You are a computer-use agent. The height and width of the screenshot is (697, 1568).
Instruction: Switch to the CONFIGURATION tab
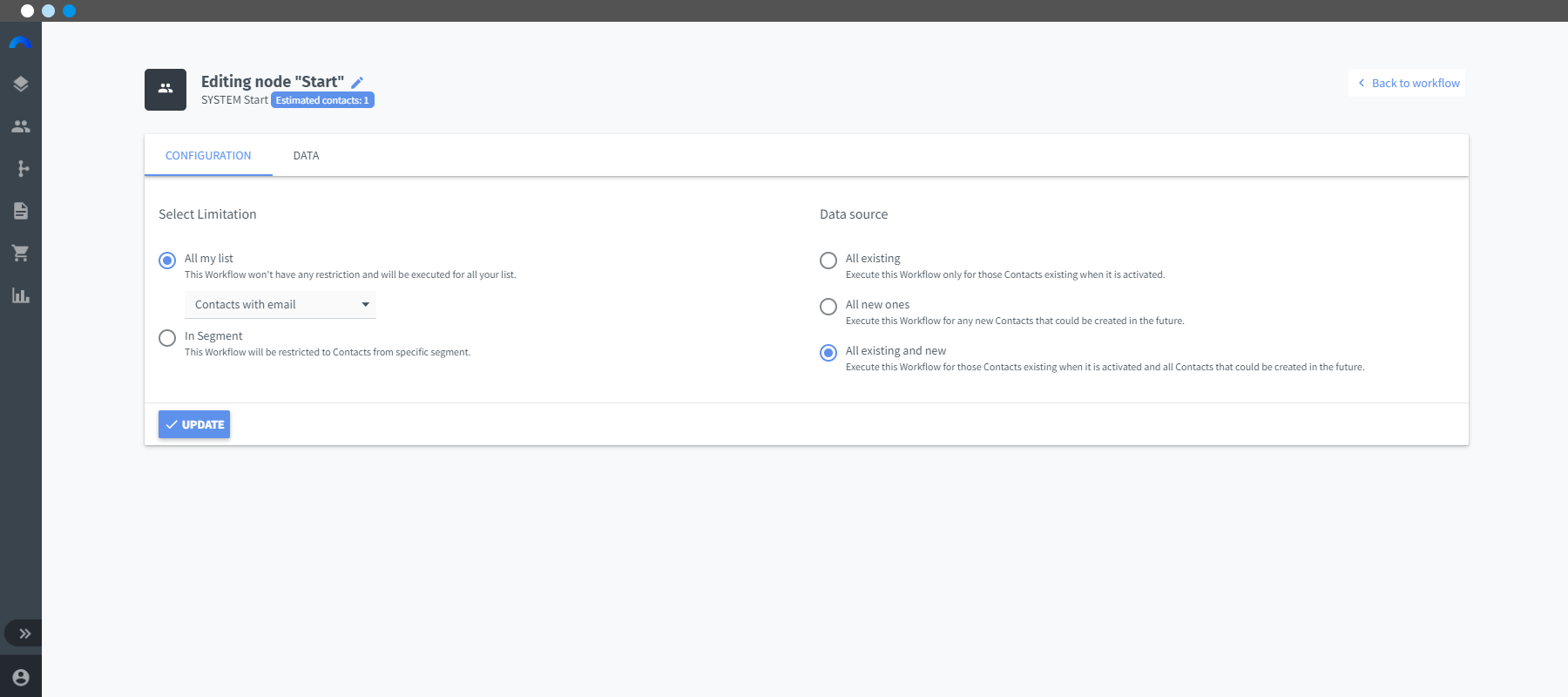pos(208,156)
